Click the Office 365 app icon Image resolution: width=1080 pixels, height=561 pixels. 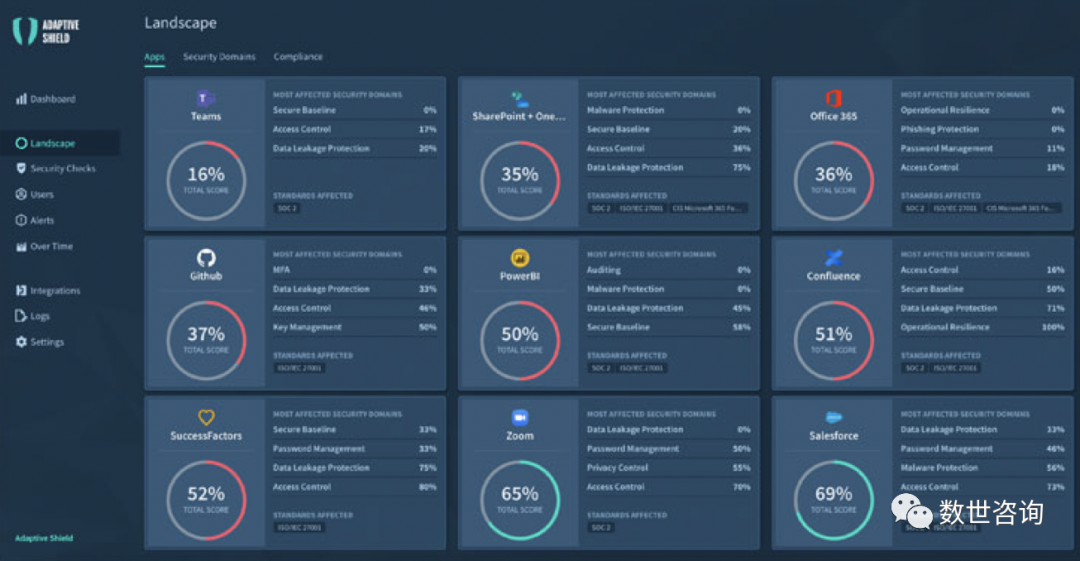[833, 98]
